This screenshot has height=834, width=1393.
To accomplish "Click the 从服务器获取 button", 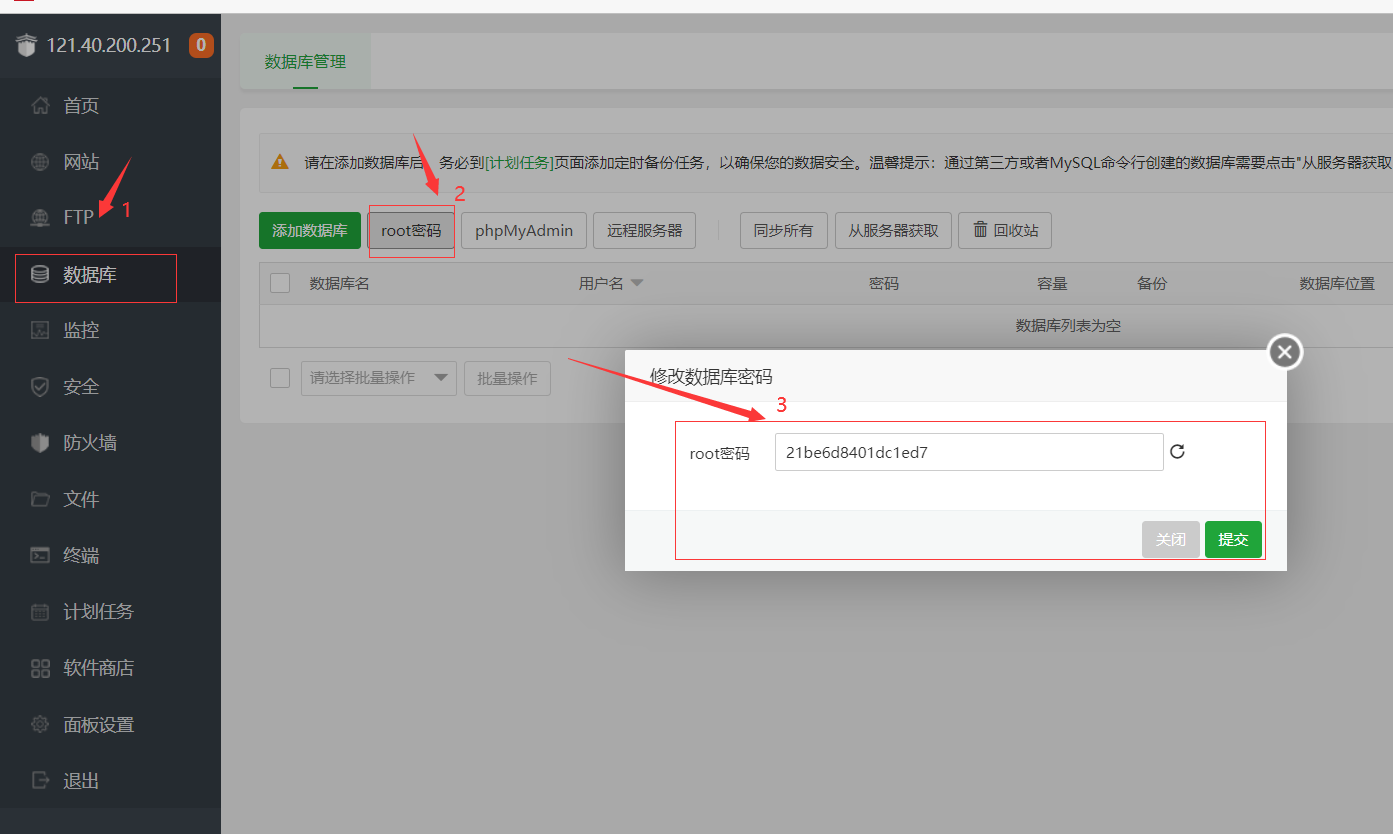I will [894, 230].
